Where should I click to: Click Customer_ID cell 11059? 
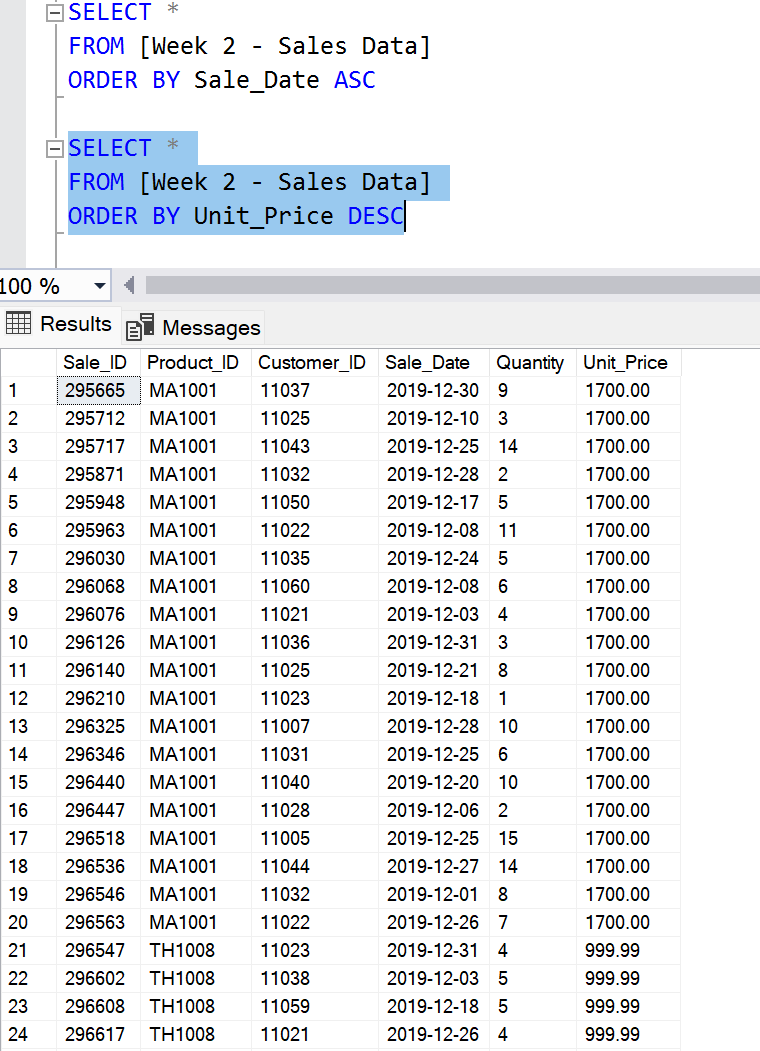point(314,1006)
